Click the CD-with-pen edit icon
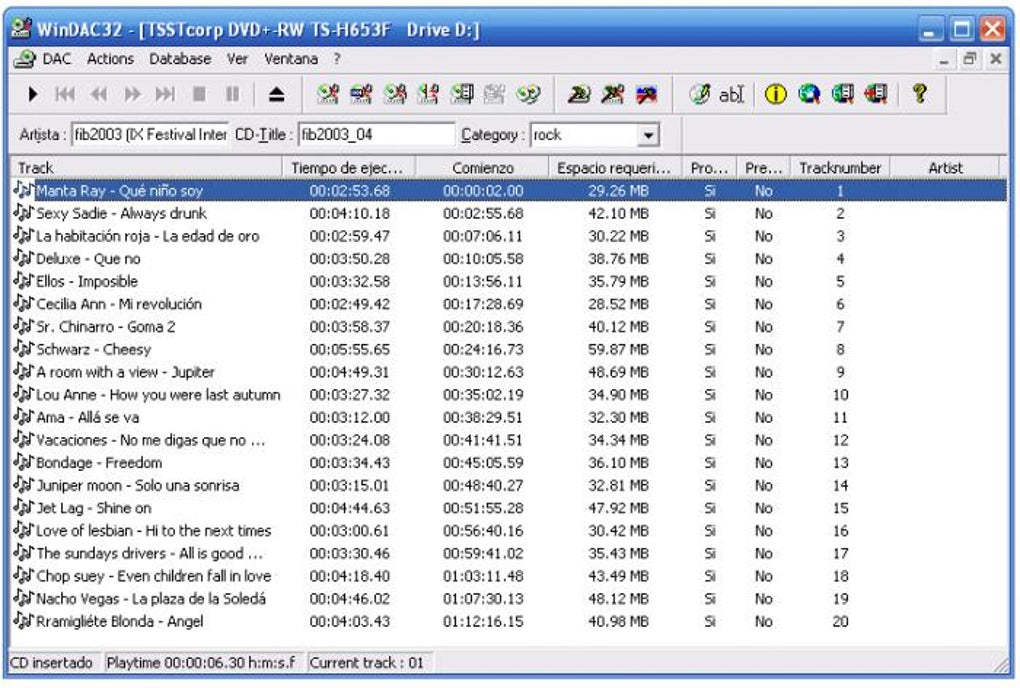1020x688 pixels. (699, 94)
